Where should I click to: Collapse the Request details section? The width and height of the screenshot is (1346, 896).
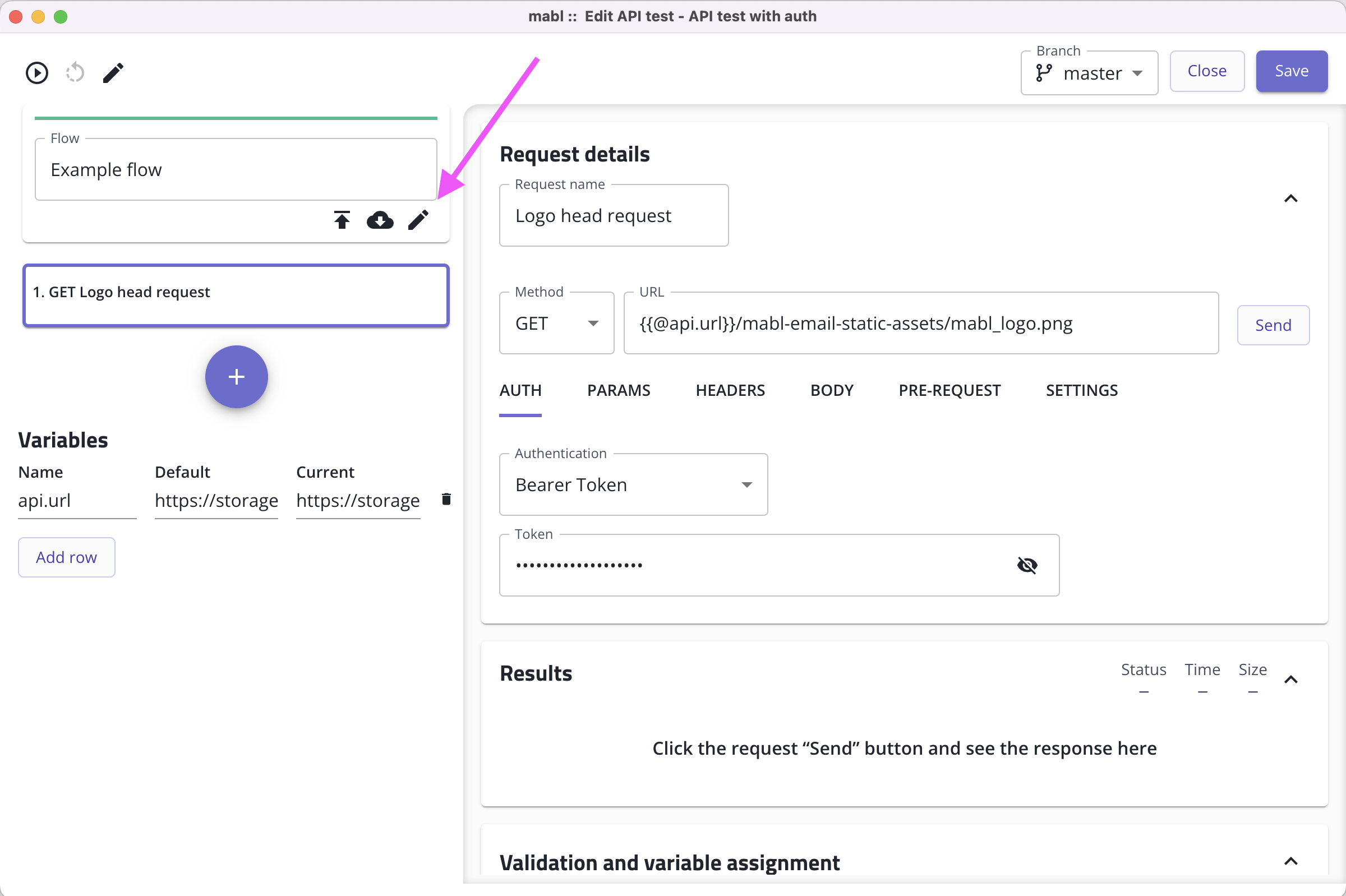tap(1290, 199)
